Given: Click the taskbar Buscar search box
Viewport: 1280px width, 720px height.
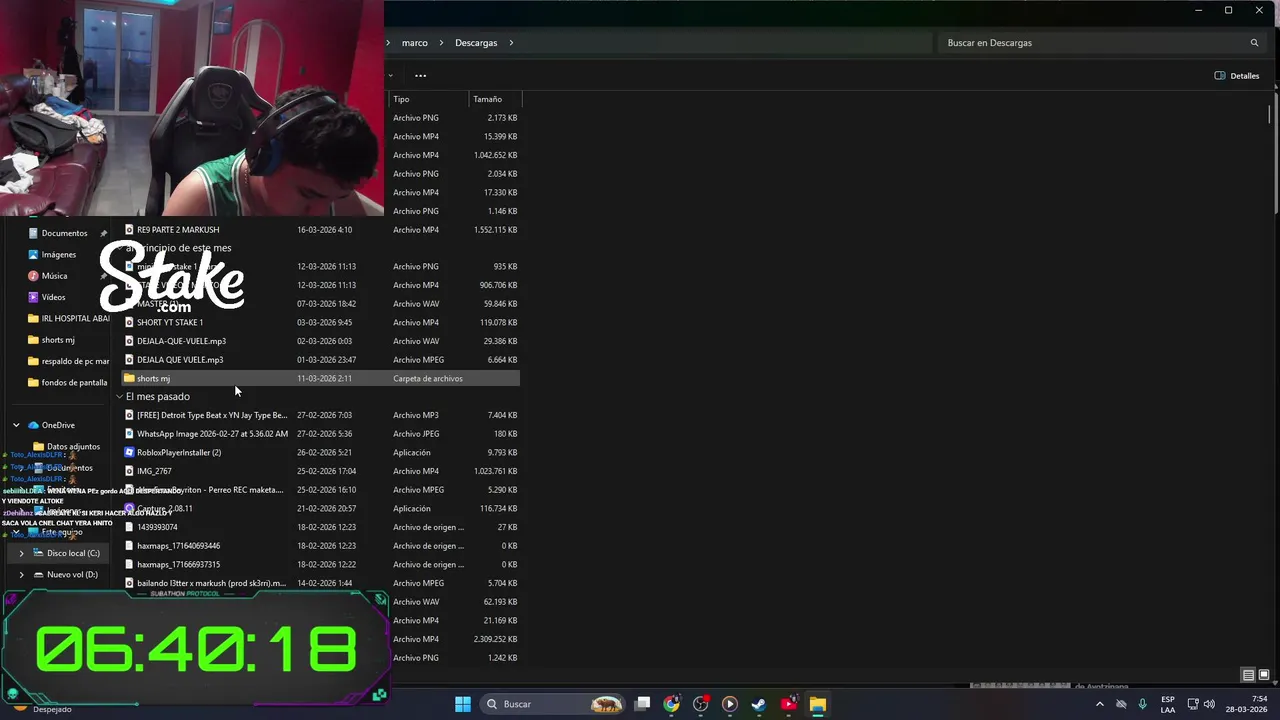Looking at the screenshot, I should [x=552, y=704].
